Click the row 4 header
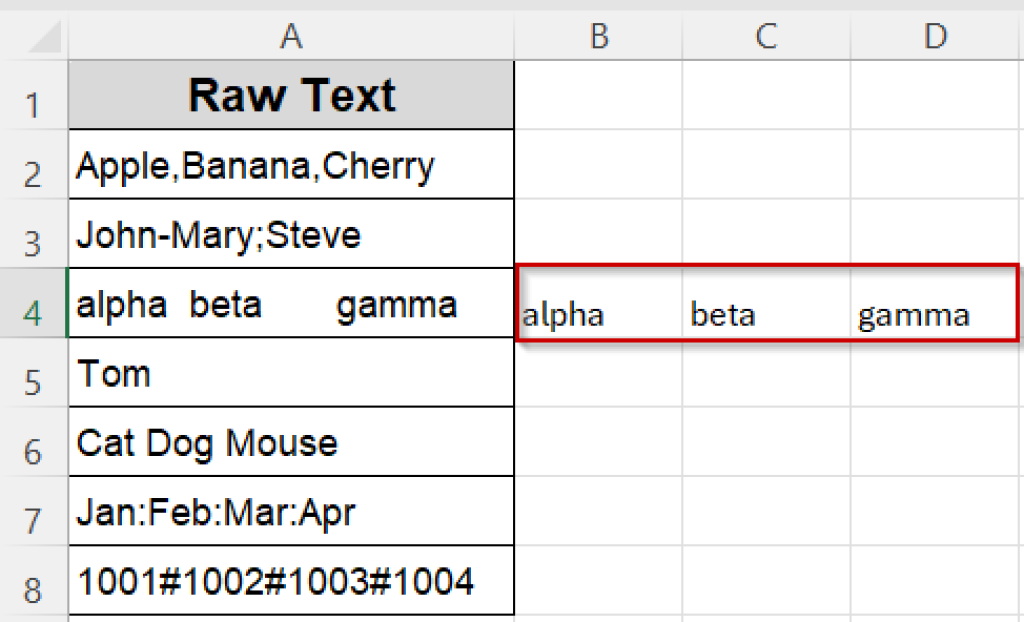Screen dimensions: 1024x622 coord(34,303)
